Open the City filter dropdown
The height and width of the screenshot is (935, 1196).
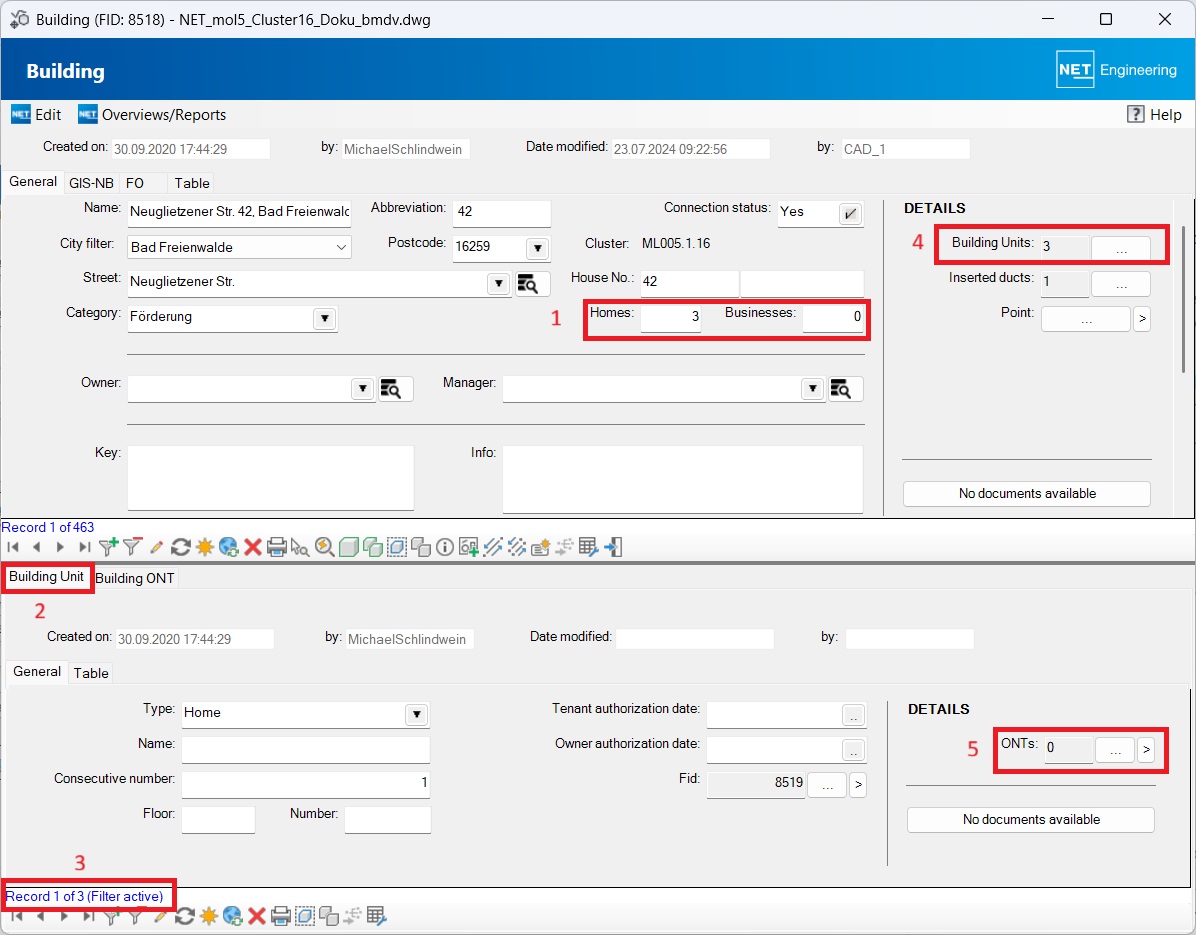click(x=341, y=247)
